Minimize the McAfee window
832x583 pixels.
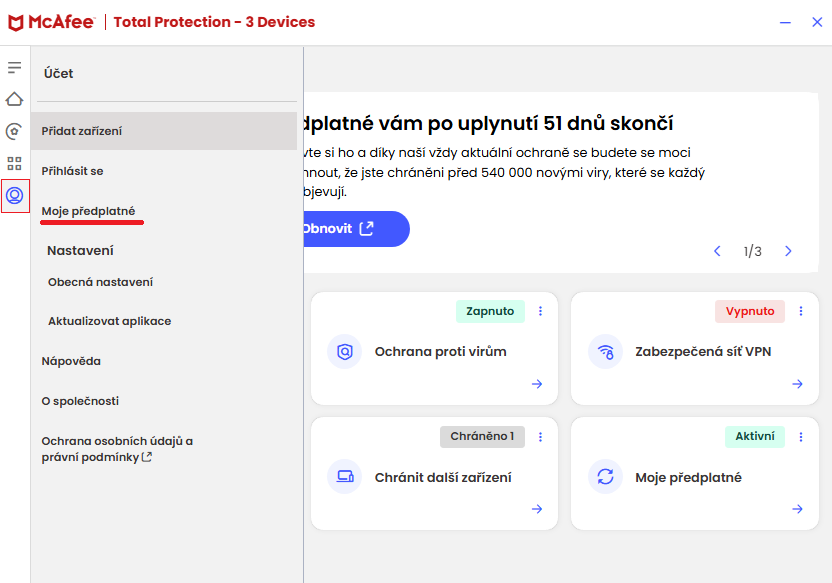click(785, 22)
